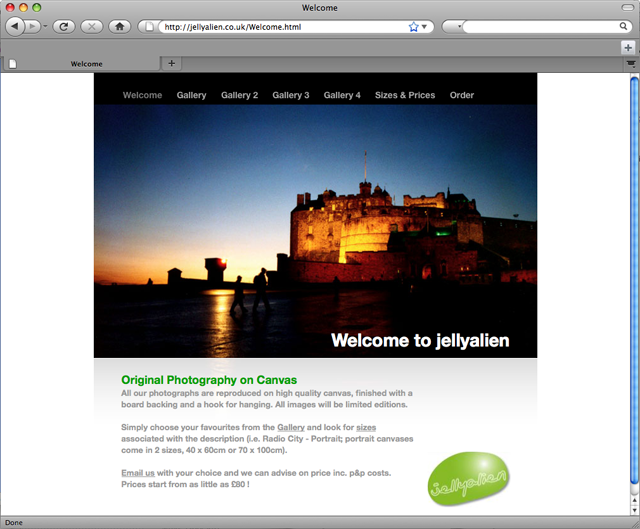Open a new tab with plus button
Image resolution: width=640 pixels, height=529 pixels.
click(172, 63)
